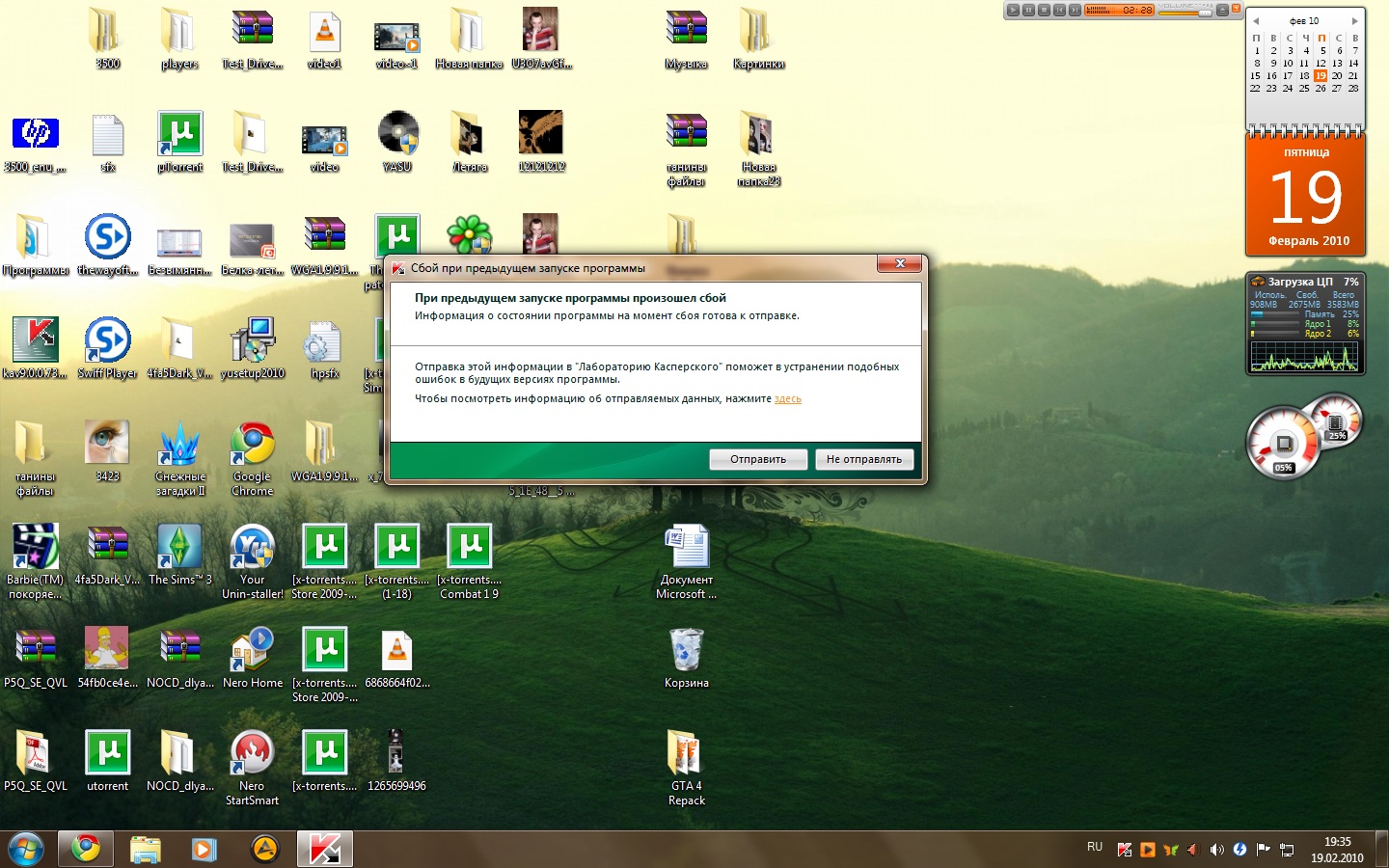Open the Загрузка ЦП CPU meter gadget
The image size is (1389, 868).
pos(1304,324)
